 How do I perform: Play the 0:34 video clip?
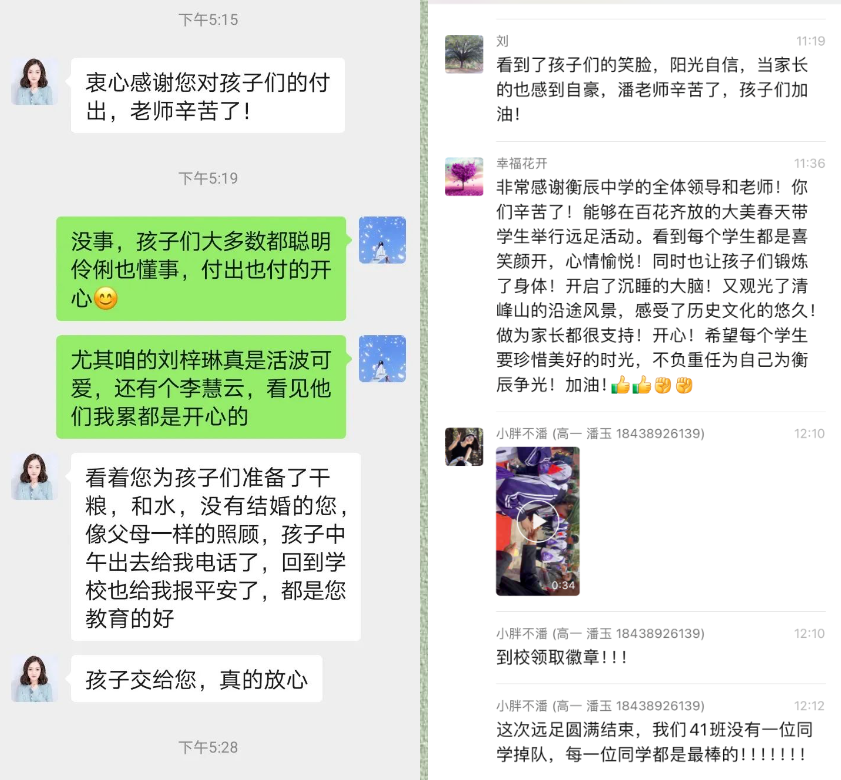click(537, 521)
